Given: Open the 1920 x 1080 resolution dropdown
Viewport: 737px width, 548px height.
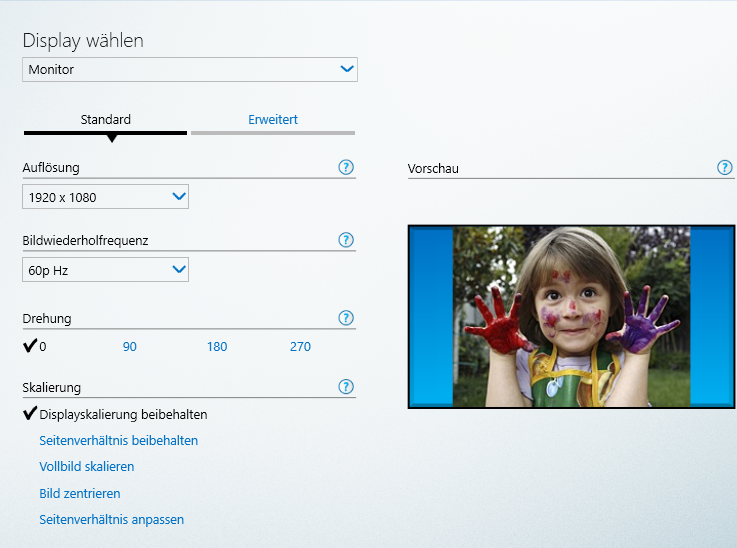Looking at the screenshot, I should coord(105,197).
